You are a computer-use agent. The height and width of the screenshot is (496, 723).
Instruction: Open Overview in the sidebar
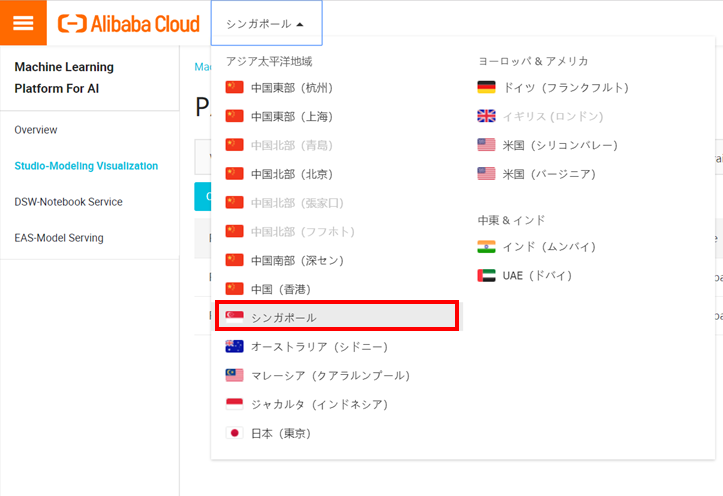click(36, 130)
